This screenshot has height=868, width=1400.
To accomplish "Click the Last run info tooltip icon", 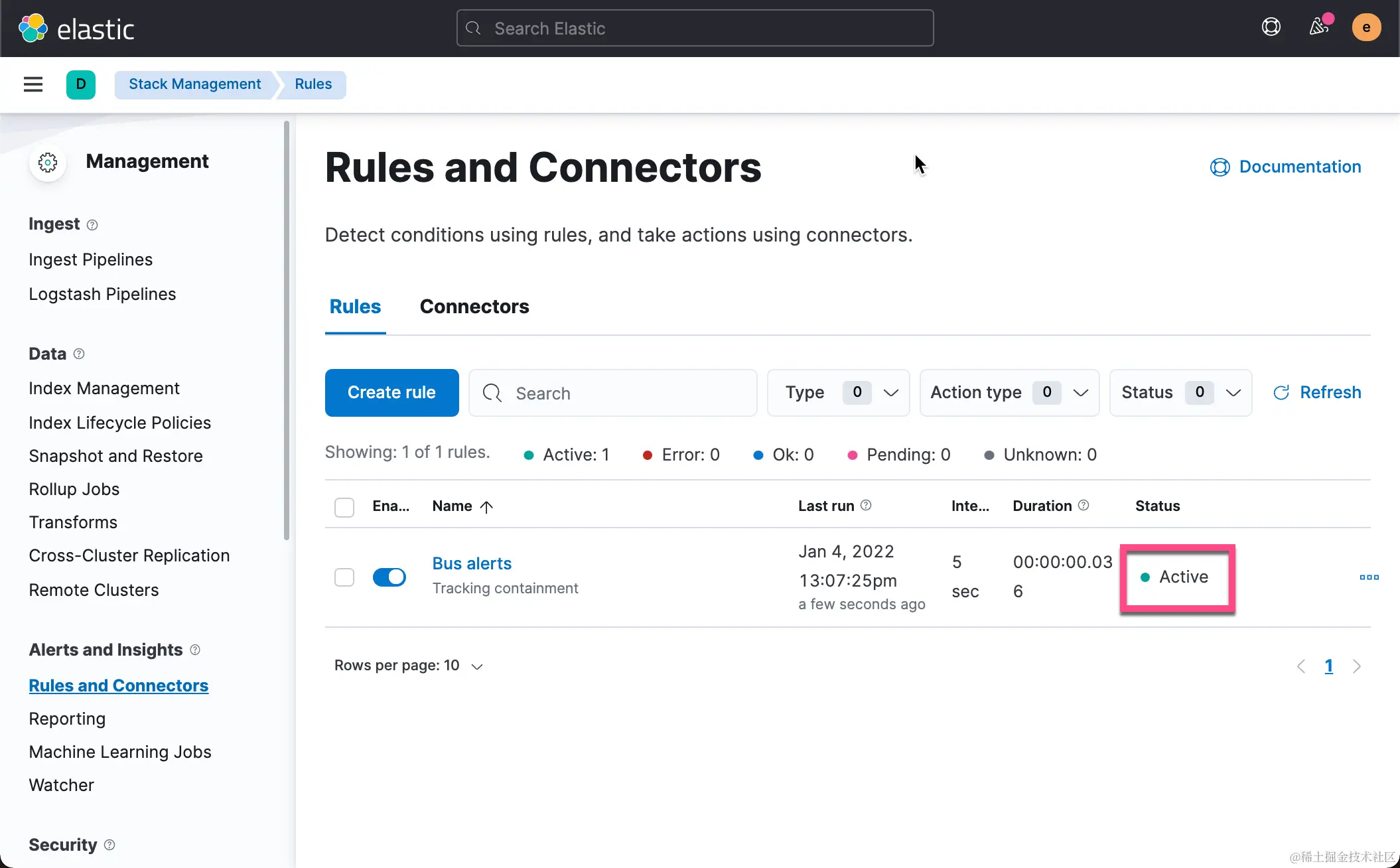I will tap(866, 506).
